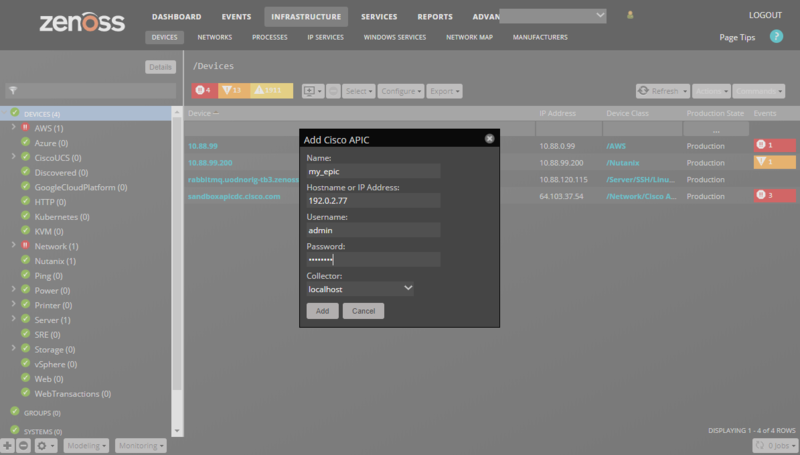Open the Export dropdown
800x455 pixels.
tap(444, 91)
